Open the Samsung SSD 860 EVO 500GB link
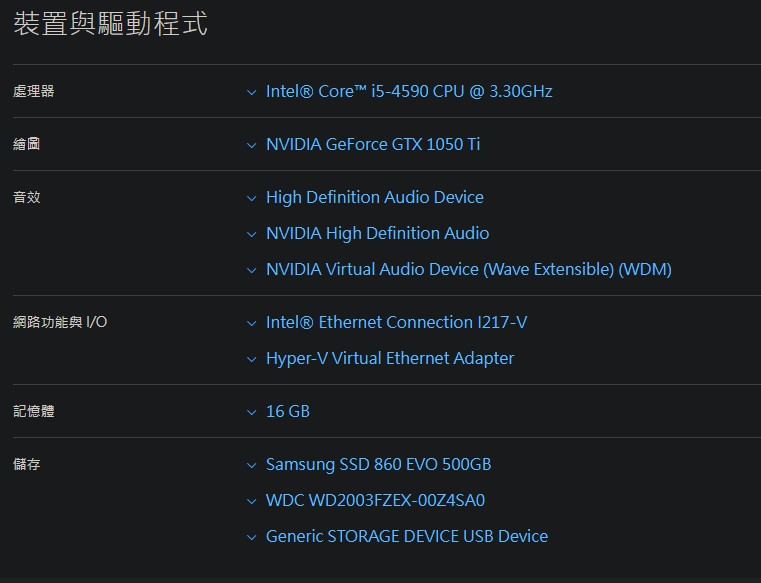This screenshot has width=761, height=583. 379,464
